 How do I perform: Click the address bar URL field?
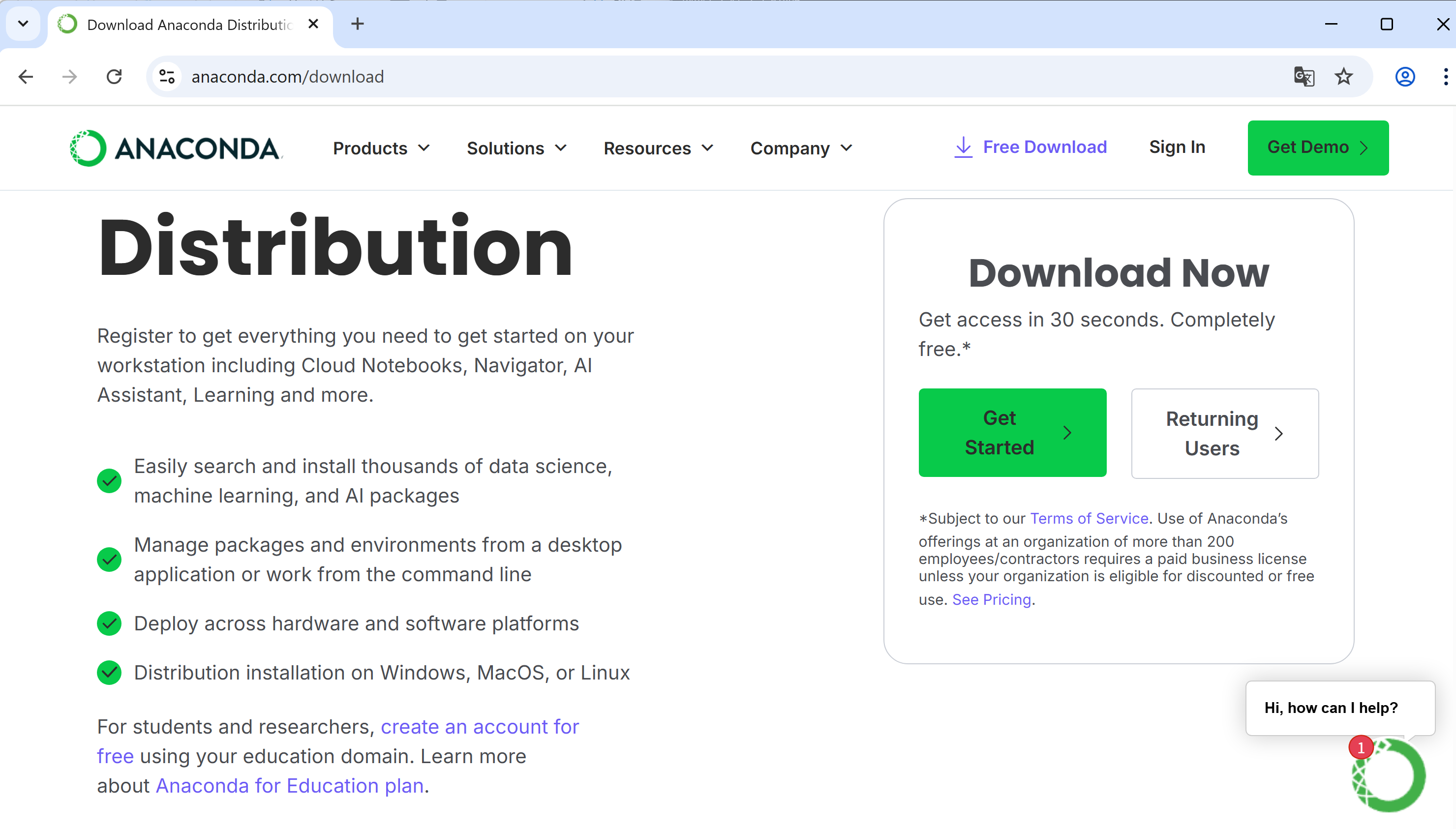pyautogui.click(x=683, y=76)
